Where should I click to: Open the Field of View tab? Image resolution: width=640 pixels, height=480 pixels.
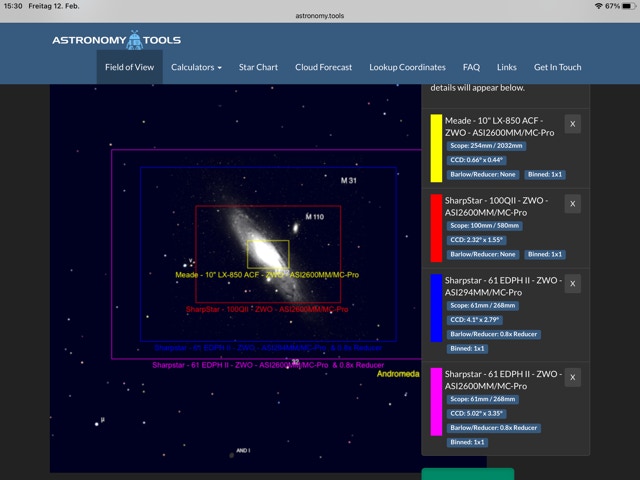(x=129, y=67)
